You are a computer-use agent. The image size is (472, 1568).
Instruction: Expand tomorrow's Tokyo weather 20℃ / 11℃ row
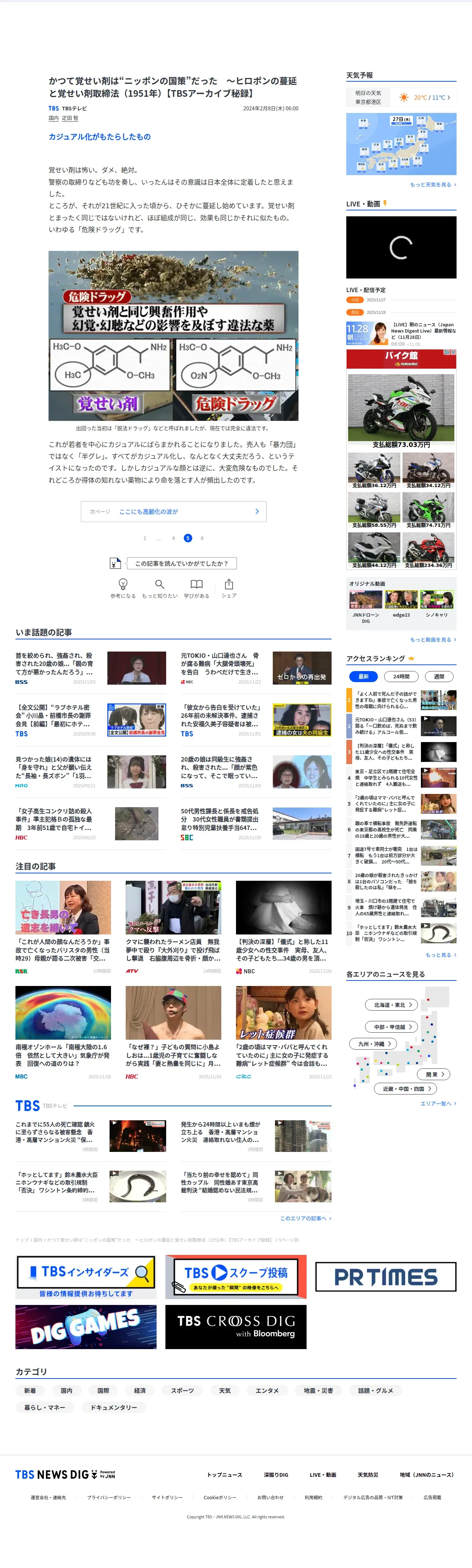pyautogui.click(x=401, y=97)
